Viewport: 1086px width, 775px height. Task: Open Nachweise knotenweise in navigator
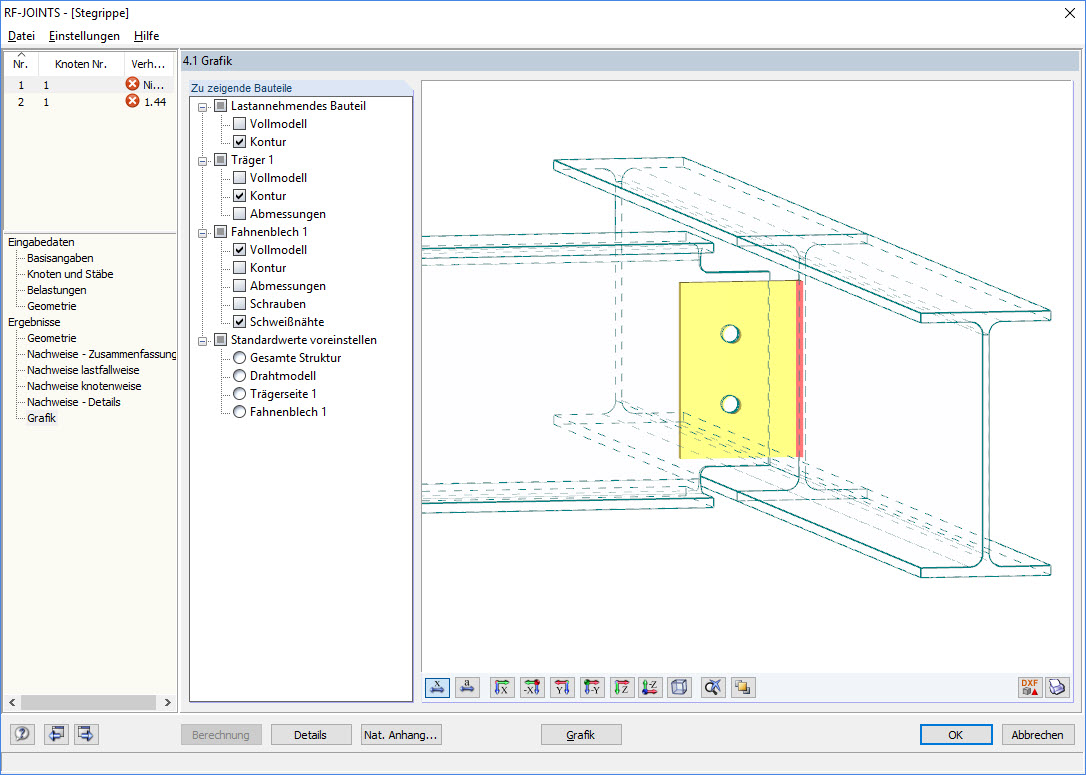84,386
